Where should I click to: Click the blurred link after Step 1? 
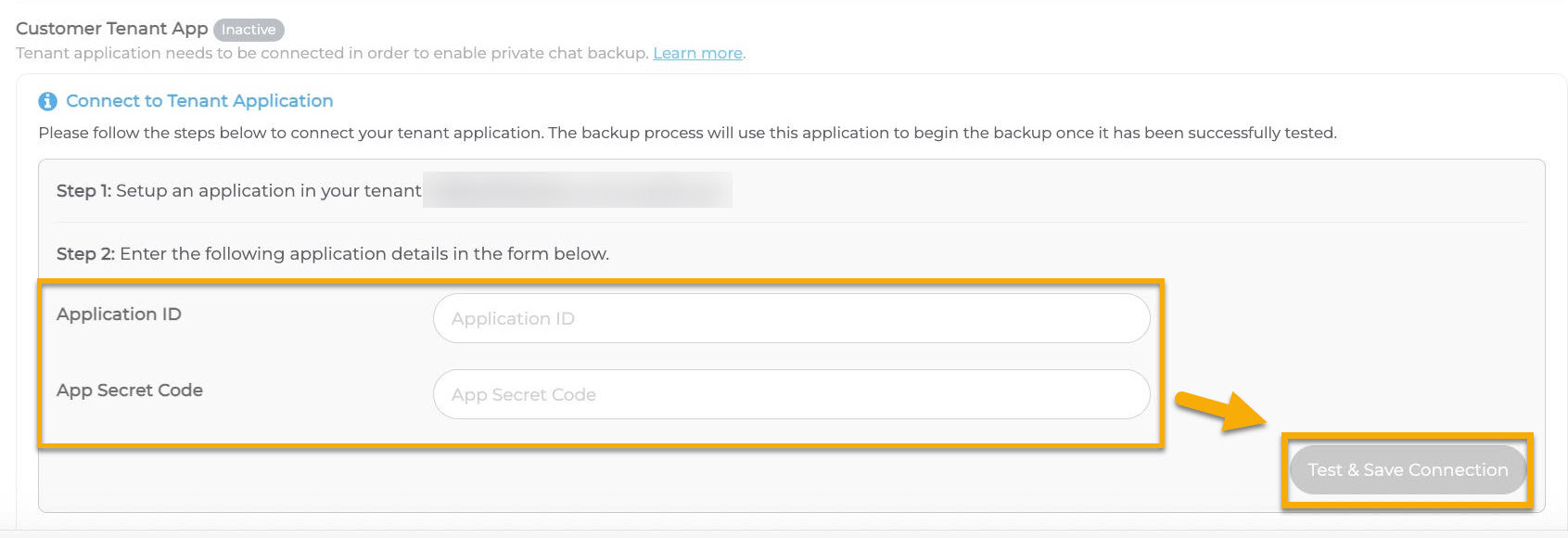click(577, 190)
